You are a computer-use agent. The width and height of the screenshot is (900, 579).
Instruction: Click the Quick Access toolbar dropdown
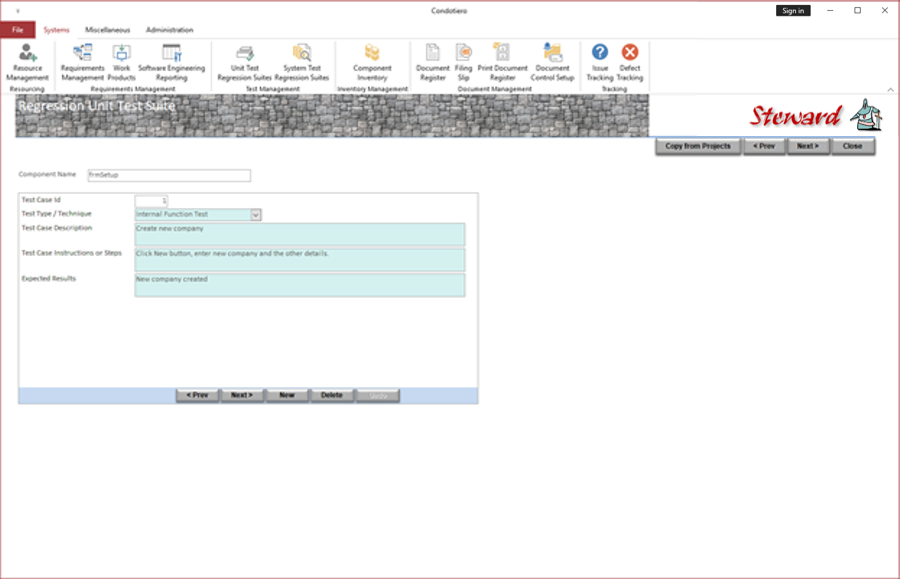tap(18, 11)
